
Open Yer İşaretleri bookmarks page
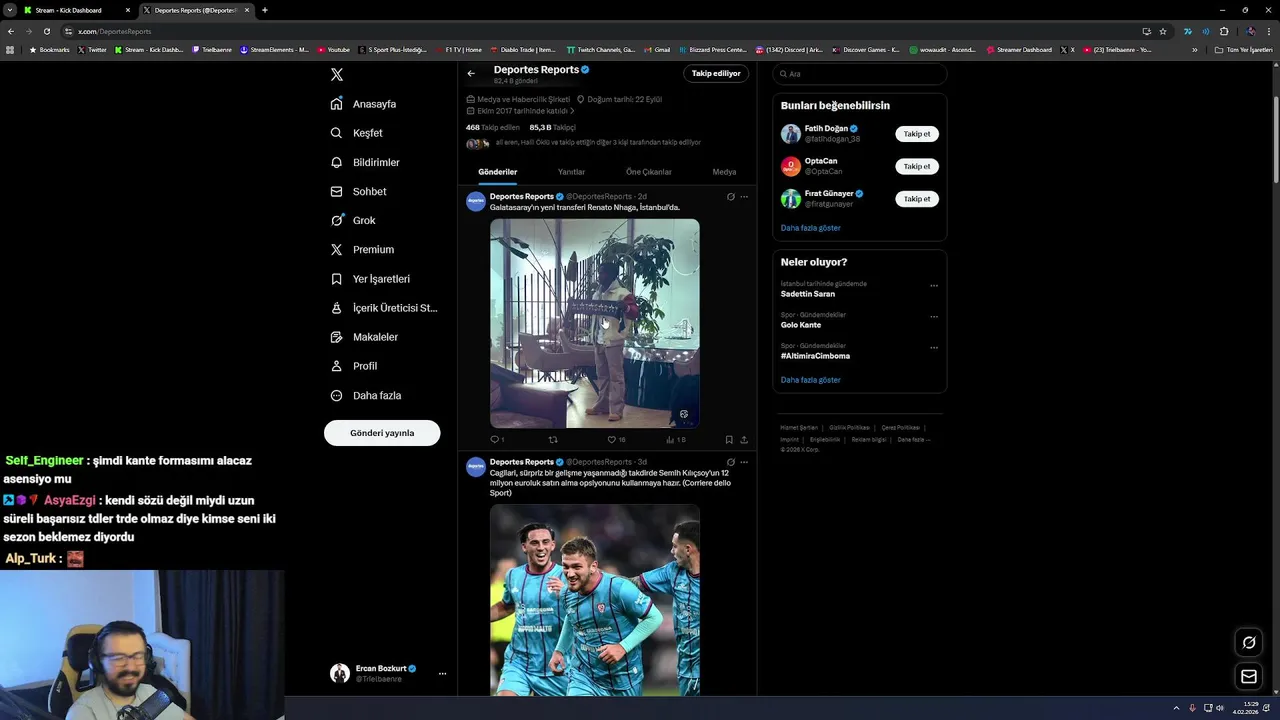click(x=370, y=279)
